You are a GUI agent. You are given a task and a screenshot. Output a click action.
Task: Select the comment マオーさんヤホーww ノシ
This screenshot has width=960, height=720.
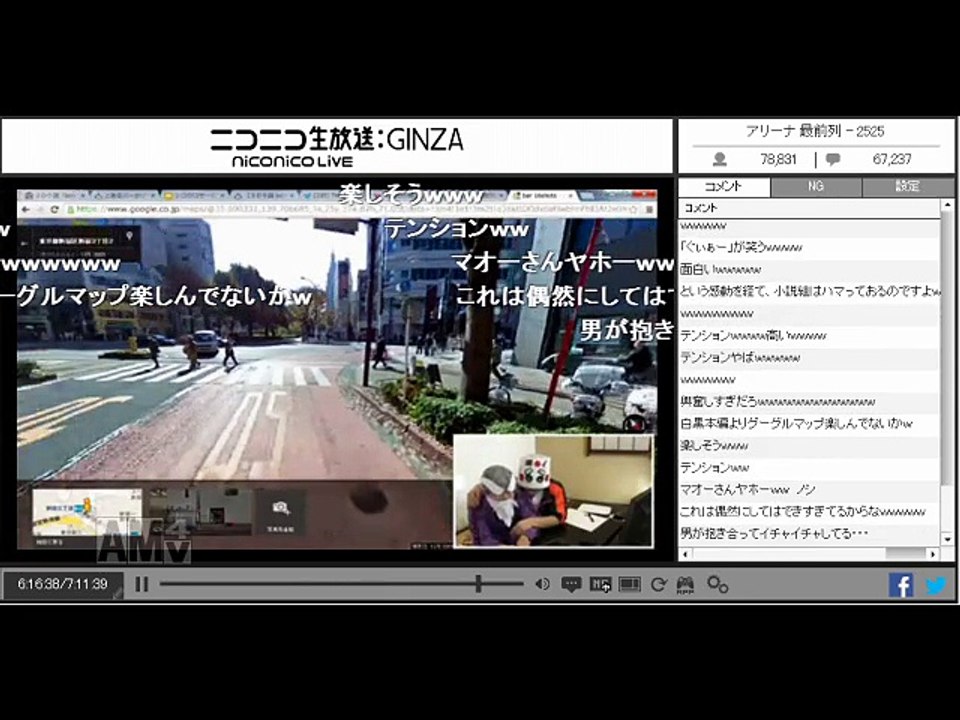coord(809,490)
